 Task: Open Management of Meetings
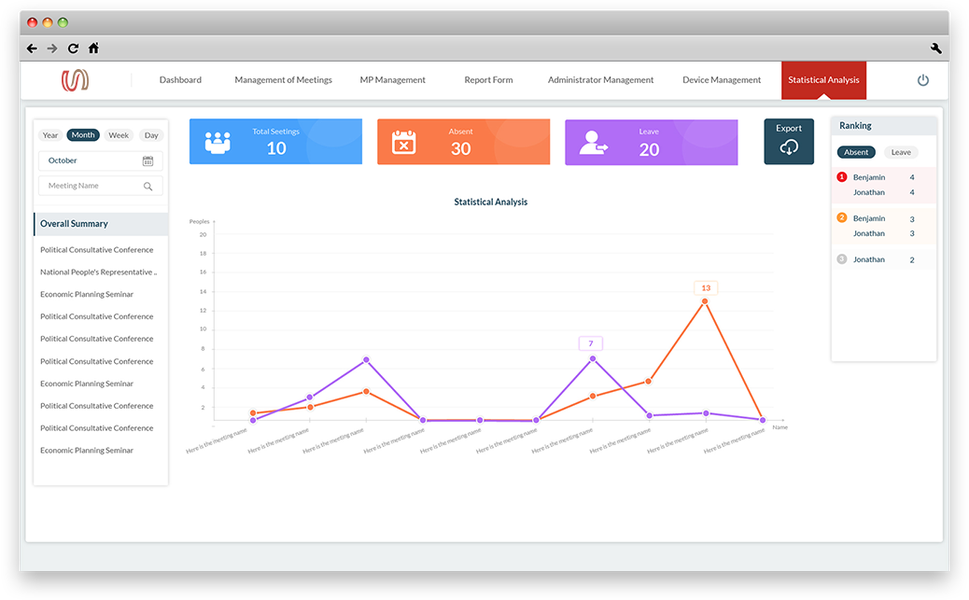[283, 80]
